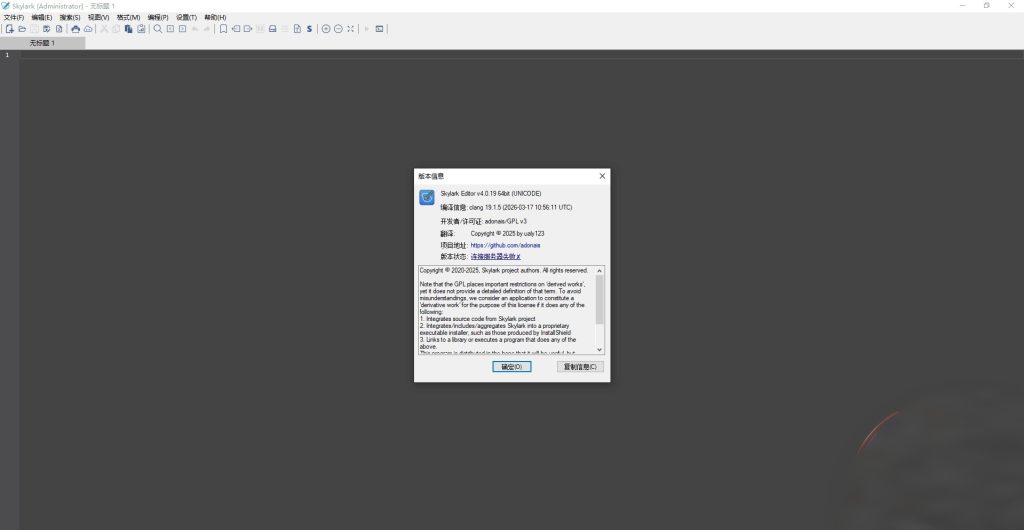Viewport: 1024px width, 530px height.
Task: Open the https://github.com/adonais link
Action: (505, 245)
